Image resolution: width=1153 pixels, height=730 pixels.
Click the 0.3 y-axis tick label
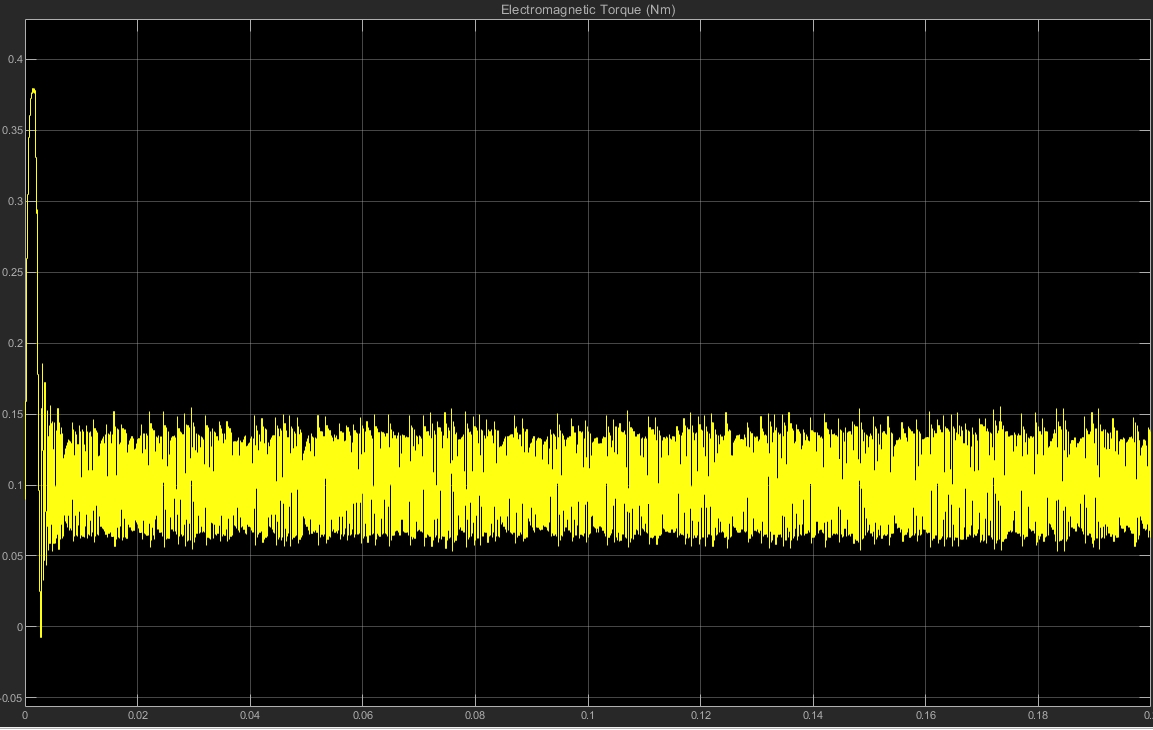click(14, 201)
